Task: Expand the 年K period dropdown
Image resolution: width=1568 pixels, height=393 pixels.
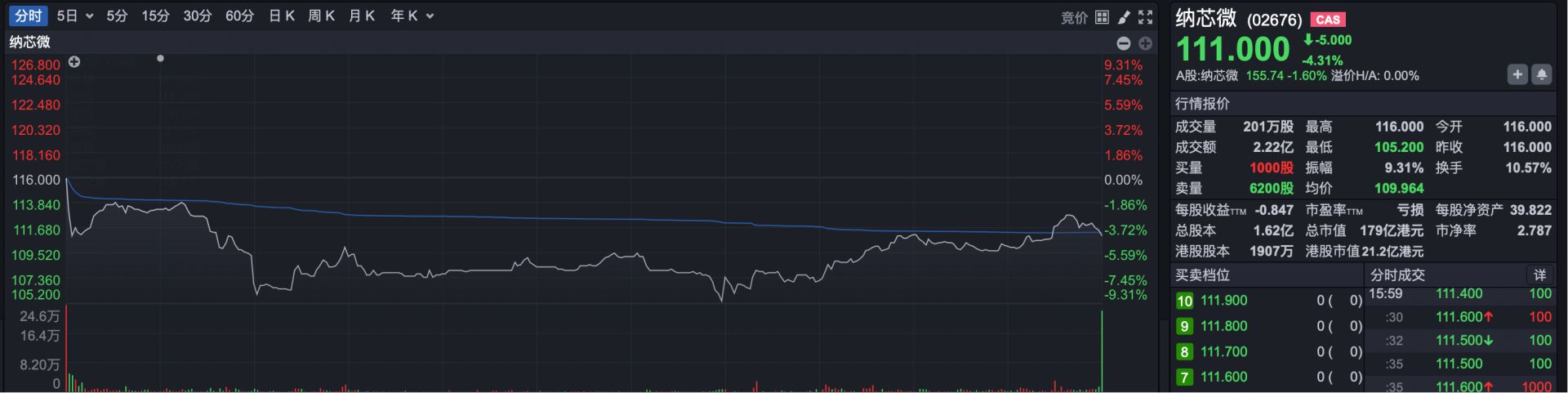Action: coord(430,16)
